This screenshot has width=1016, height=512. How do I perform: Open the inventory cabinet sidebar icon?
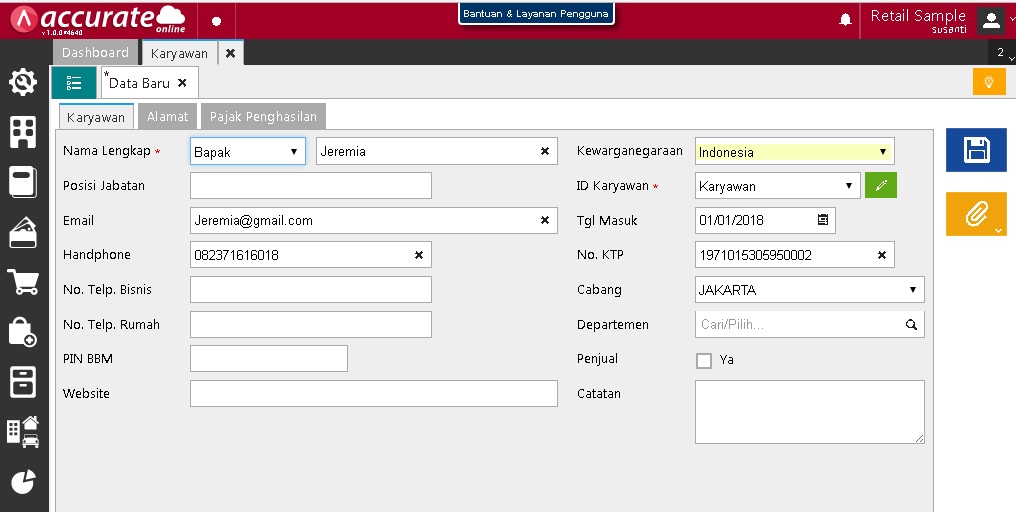tap(23, 382)
